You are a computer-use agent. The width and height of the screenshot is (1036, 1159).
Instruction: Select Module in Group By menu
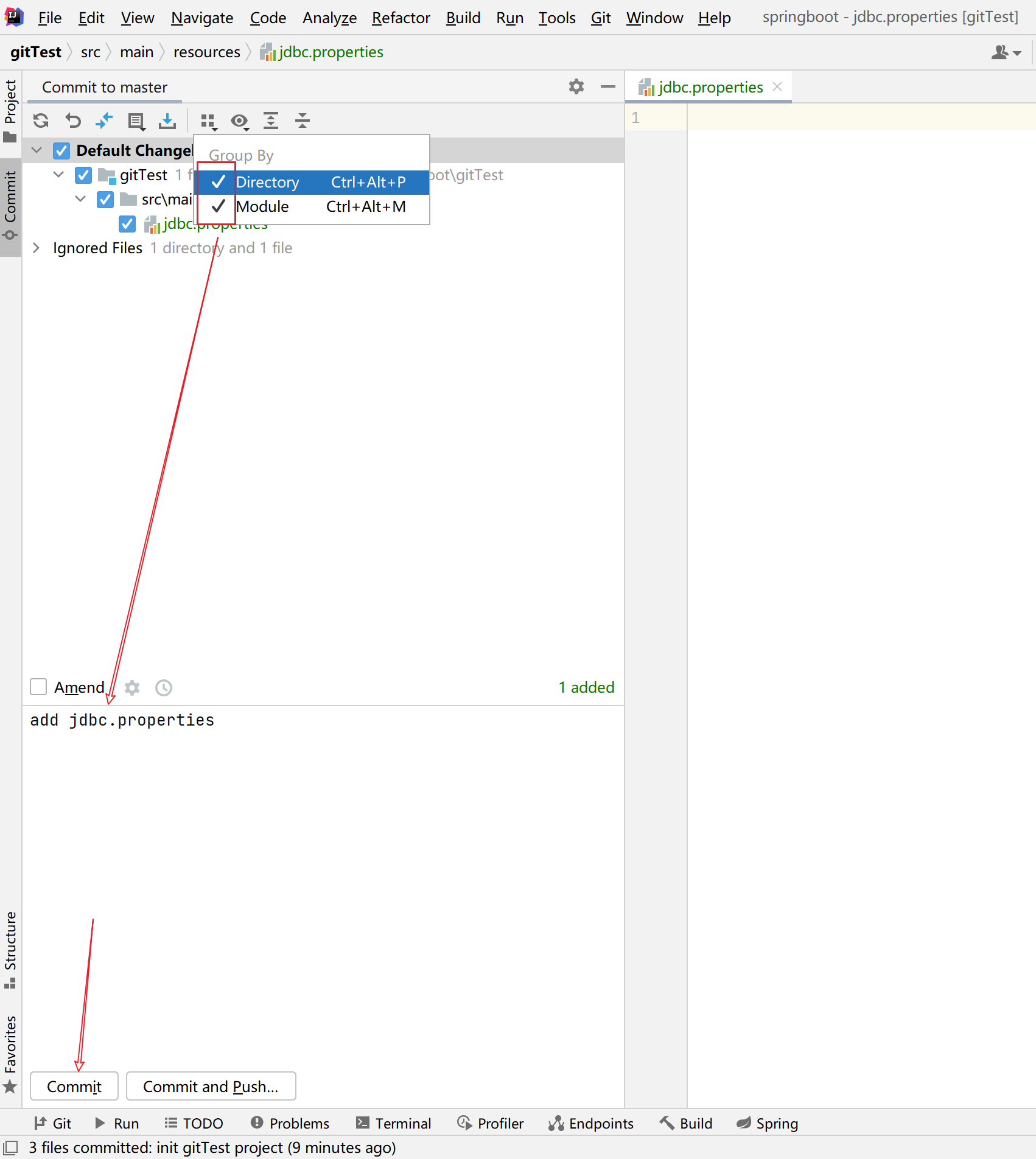pyautogui.click(x=262, y=207)
